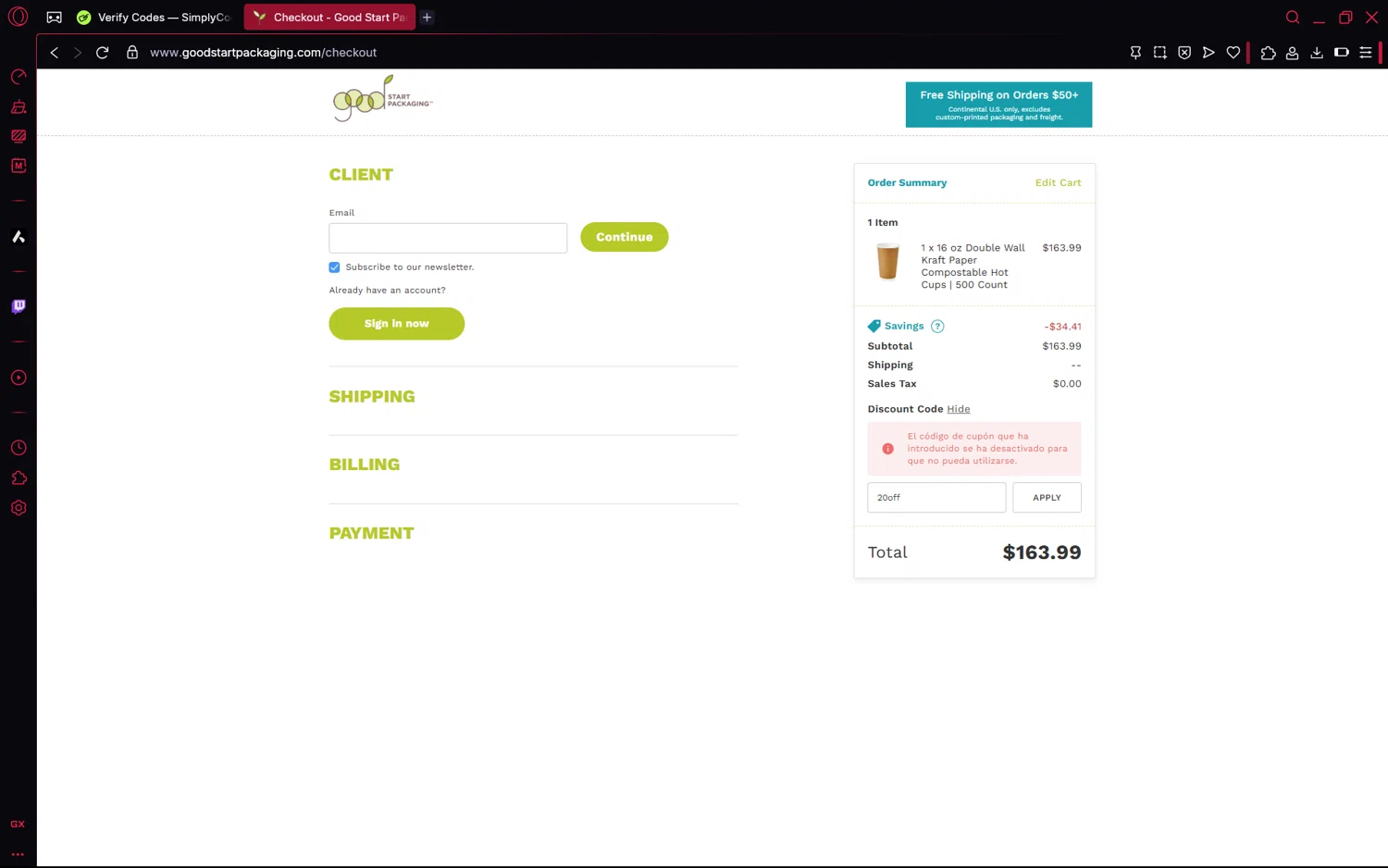The image size is (1388, 868).
Task: Reload the checkout page
Action: (x=103, y=53)
